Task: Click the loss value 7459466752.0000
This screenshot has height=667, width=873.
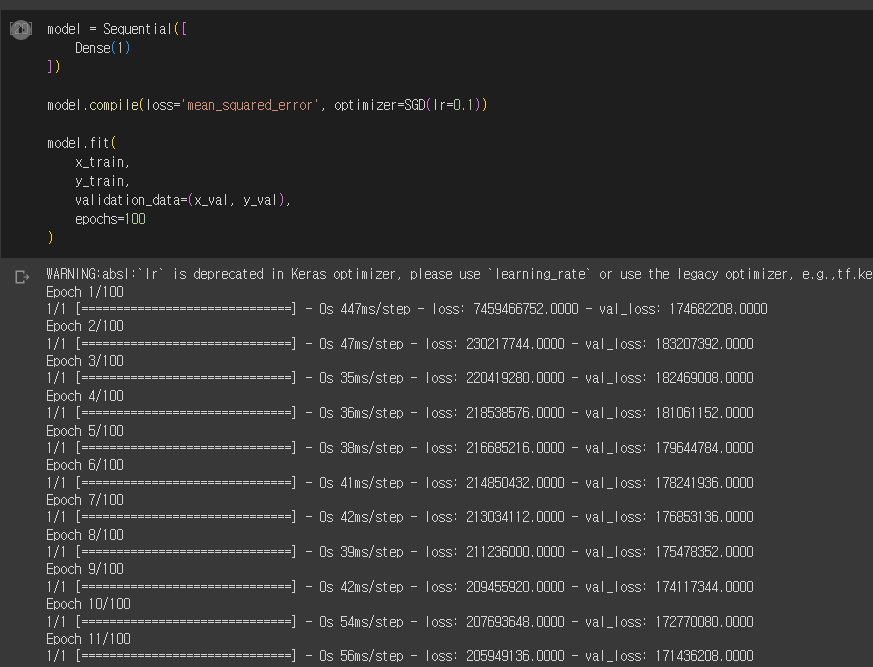Action: click(526, 309)
